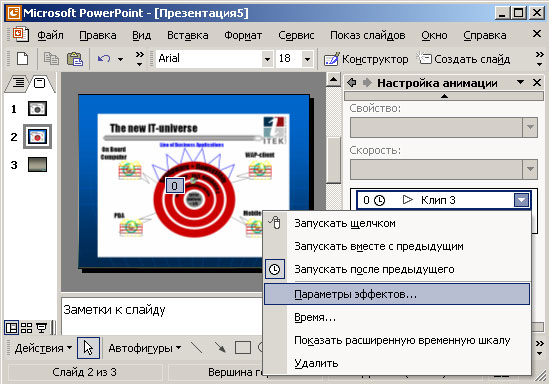
Task: Click the Copy icon in toolbar
Action: 51,59
